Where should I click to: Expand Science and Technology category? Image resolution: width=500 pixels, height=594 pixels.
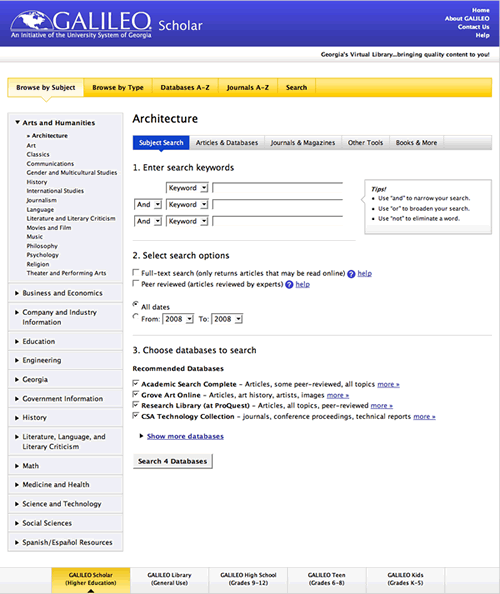[17, 504]
